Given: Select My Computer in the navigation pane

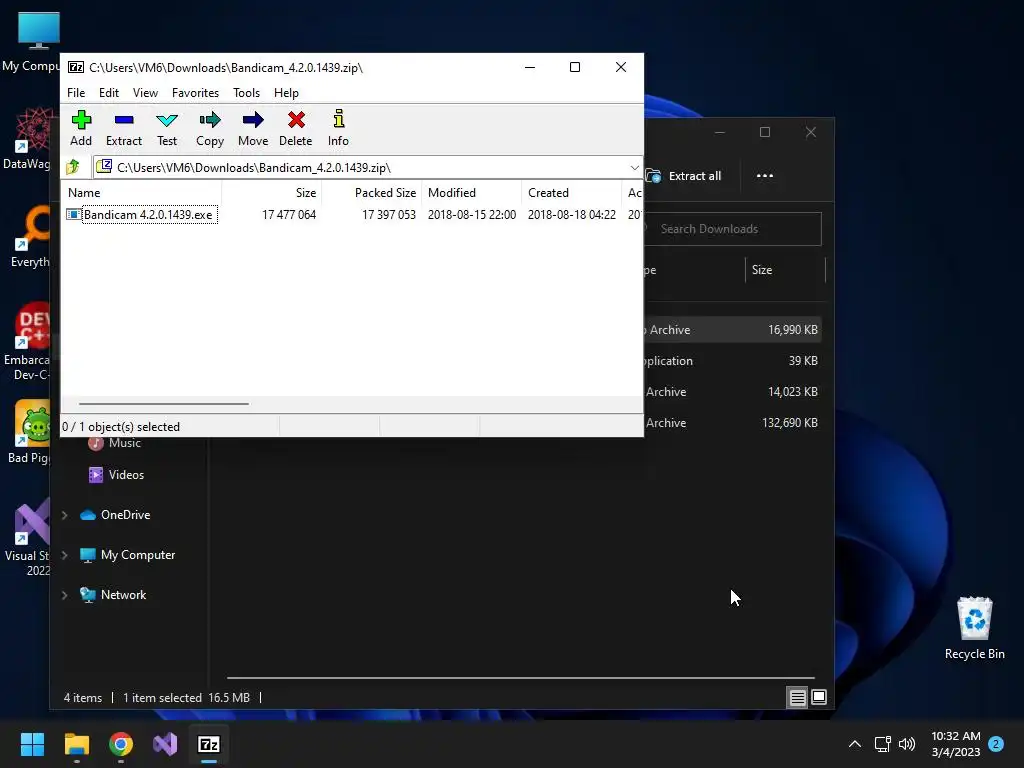Looking at the screenshot, I should [127, 554].
